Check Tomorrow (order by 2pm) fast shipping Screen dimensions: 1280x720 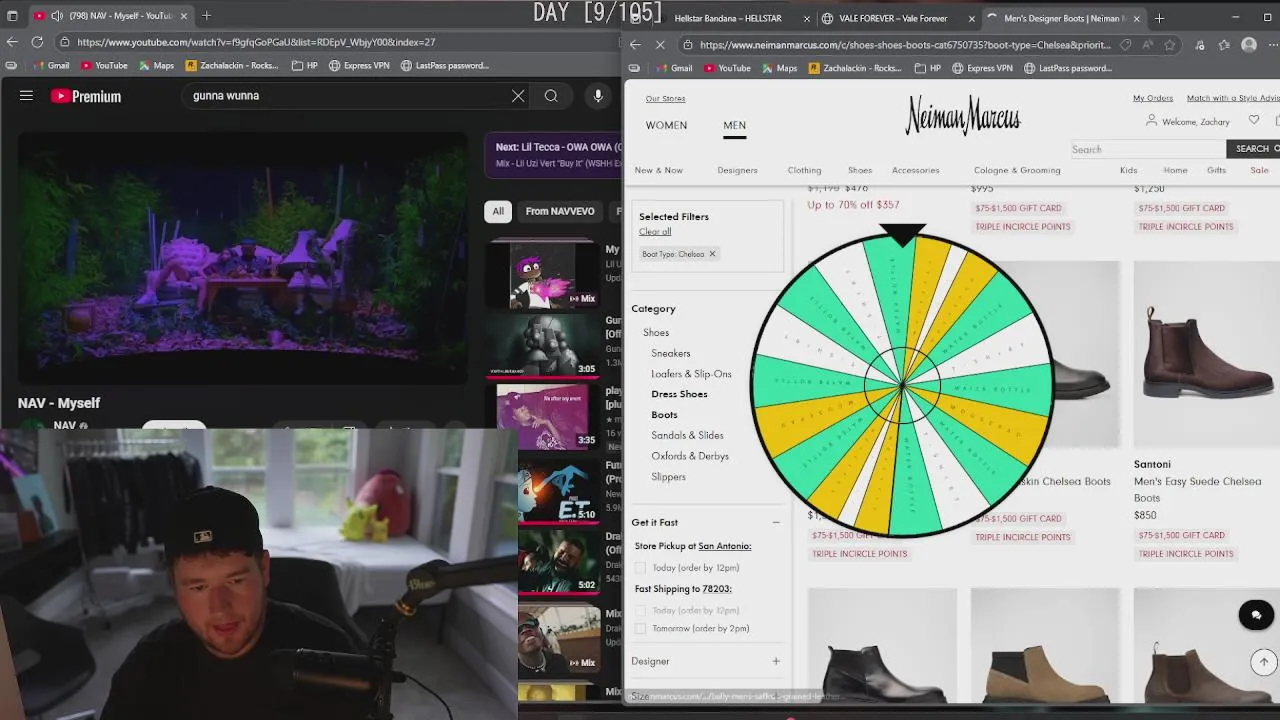click(640, 629)
